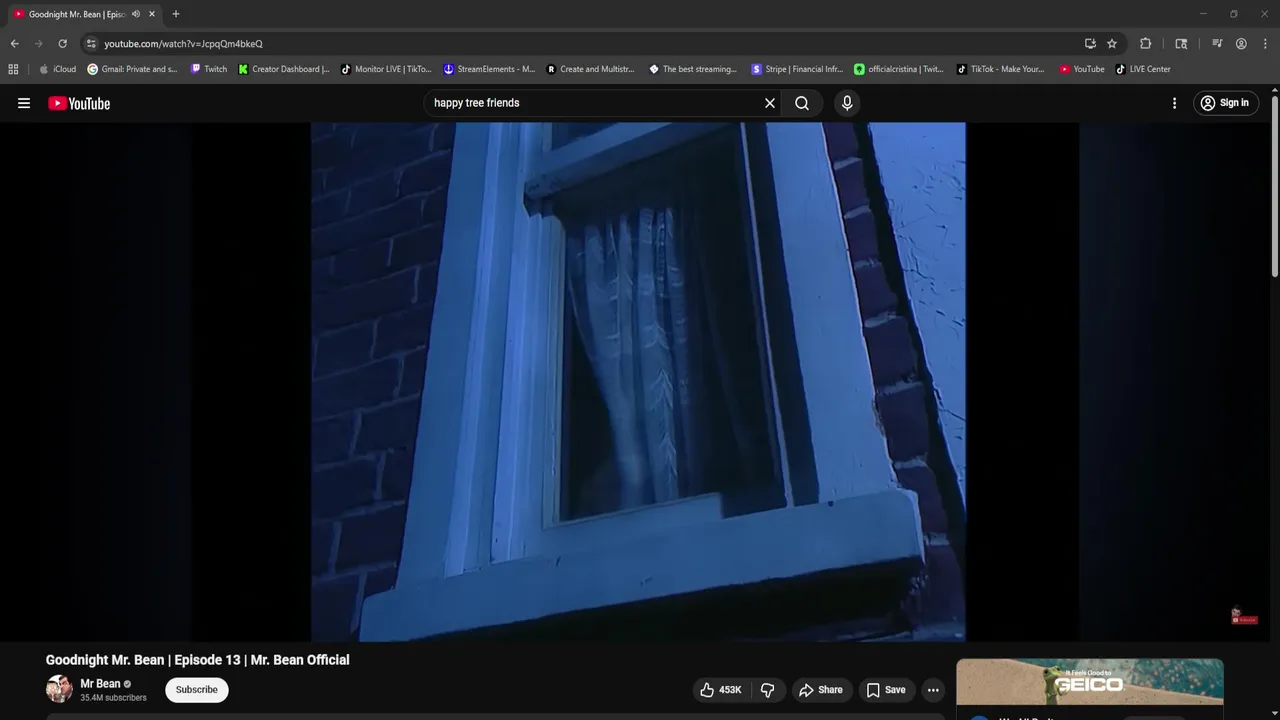Open the Chrome apps grid shortcut
Image resolution: width=1280 pixels, height=720 pixels.
(13, 69)
